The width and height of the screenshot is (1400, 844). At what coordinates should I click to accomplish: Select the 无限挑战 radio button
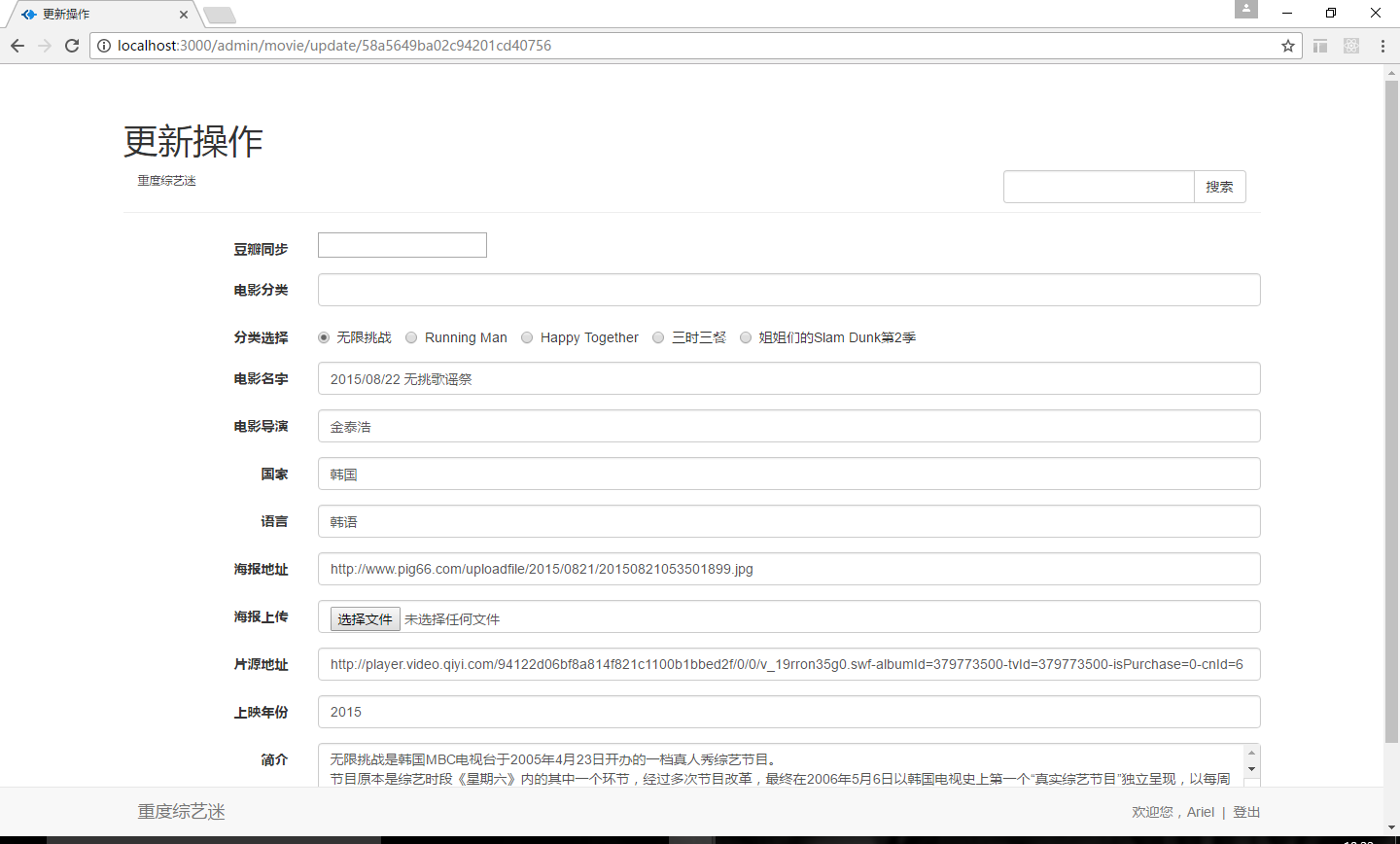click(x=324, y=337)
